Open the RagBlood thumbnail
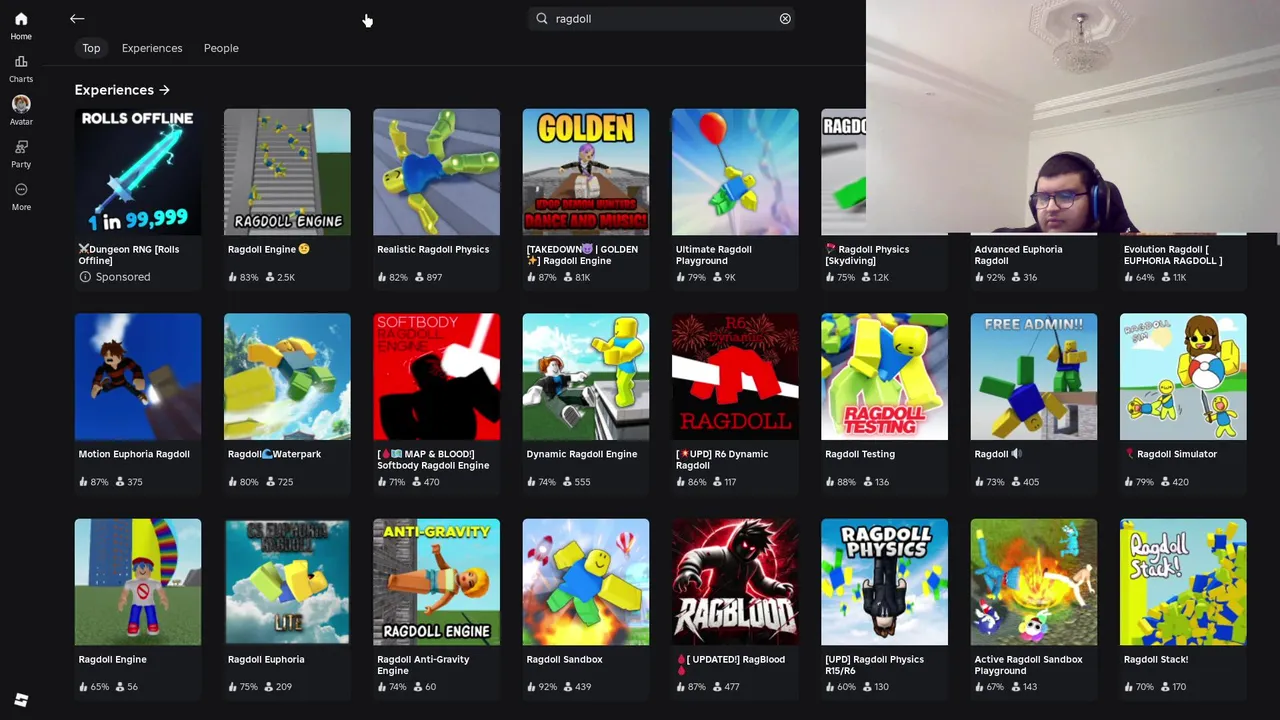 tap(735, 582)
